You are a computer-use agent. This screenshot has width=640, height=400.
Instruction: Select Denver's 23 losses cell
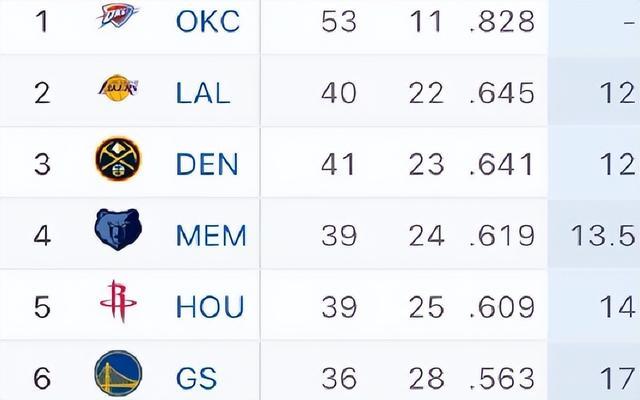(x=426, y=164)
